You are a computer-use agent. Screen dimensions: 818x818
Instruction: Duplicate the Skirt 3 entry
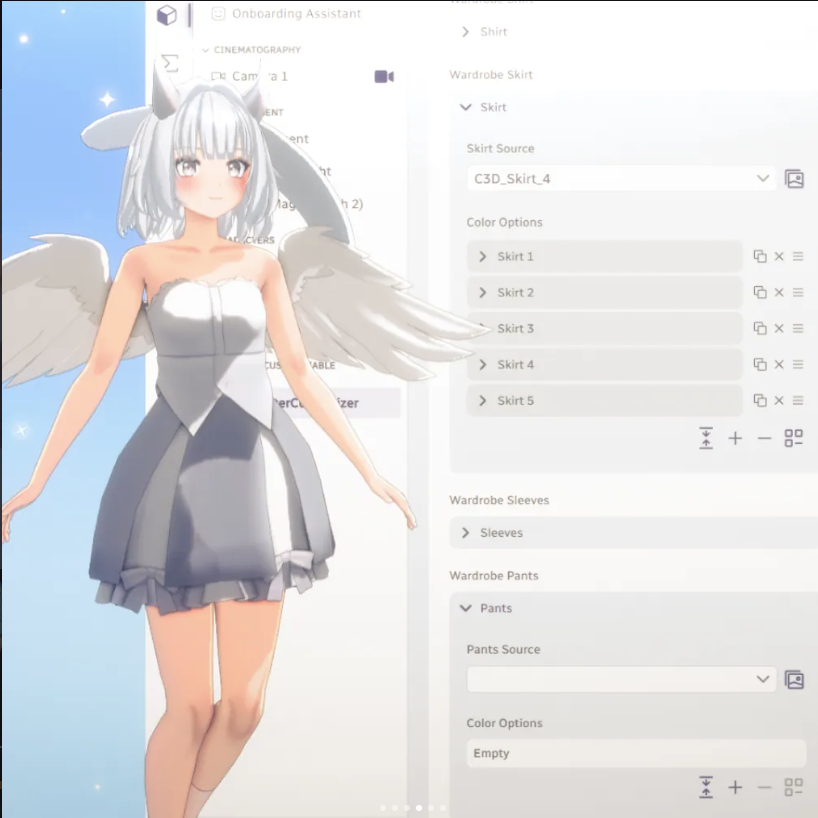click(x=760, y=328)
